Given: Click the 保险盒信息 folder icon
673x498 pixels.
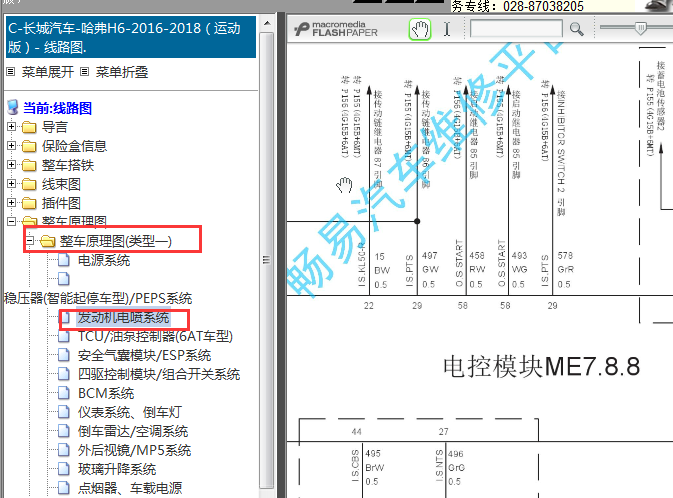Looking at the screenshot, I should [29, 146].
